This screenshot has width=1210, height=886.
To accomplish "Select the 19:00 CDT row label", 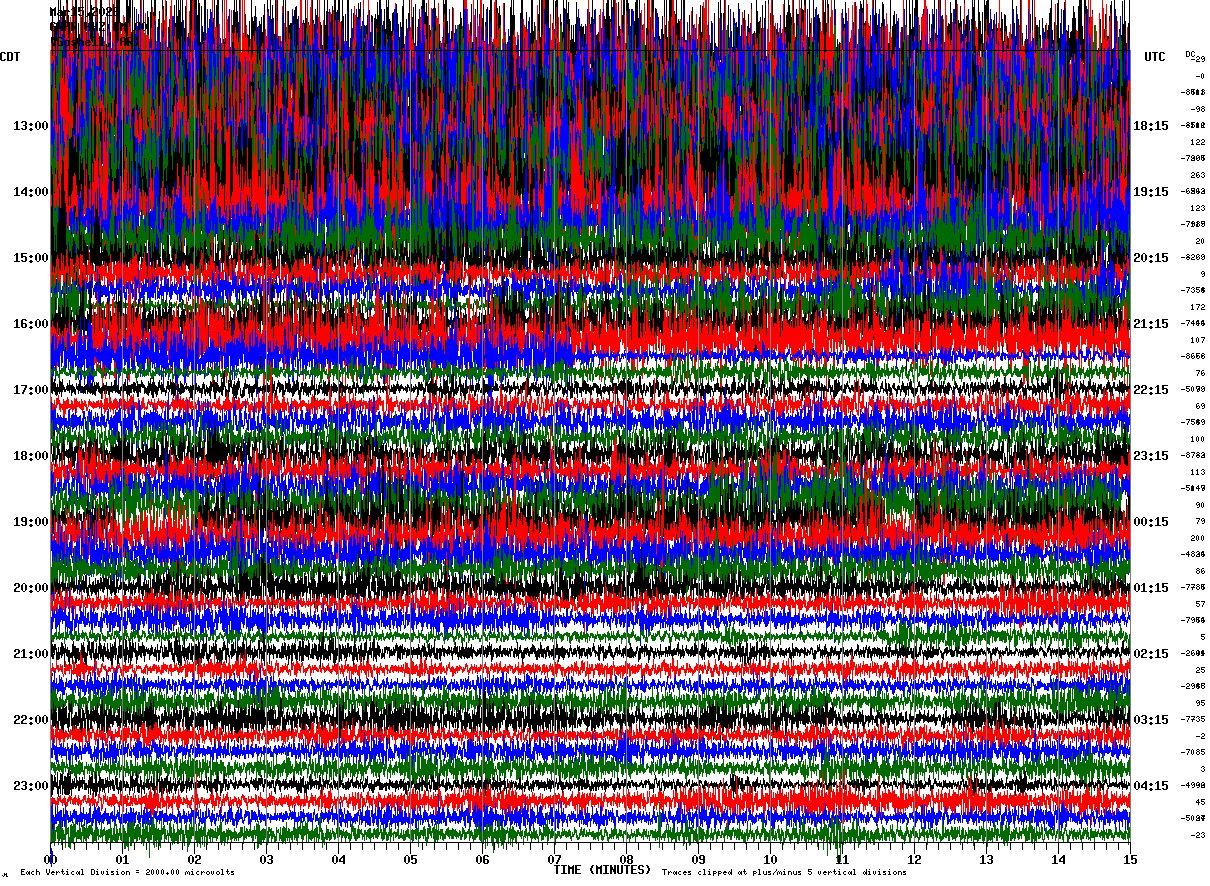I will coord(31,522).
